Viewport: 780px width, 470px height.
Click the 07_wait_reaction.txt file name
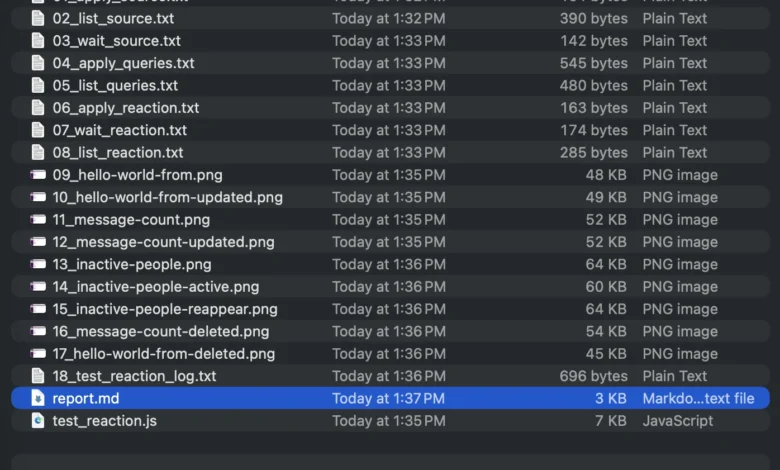[x=119, y=130]
